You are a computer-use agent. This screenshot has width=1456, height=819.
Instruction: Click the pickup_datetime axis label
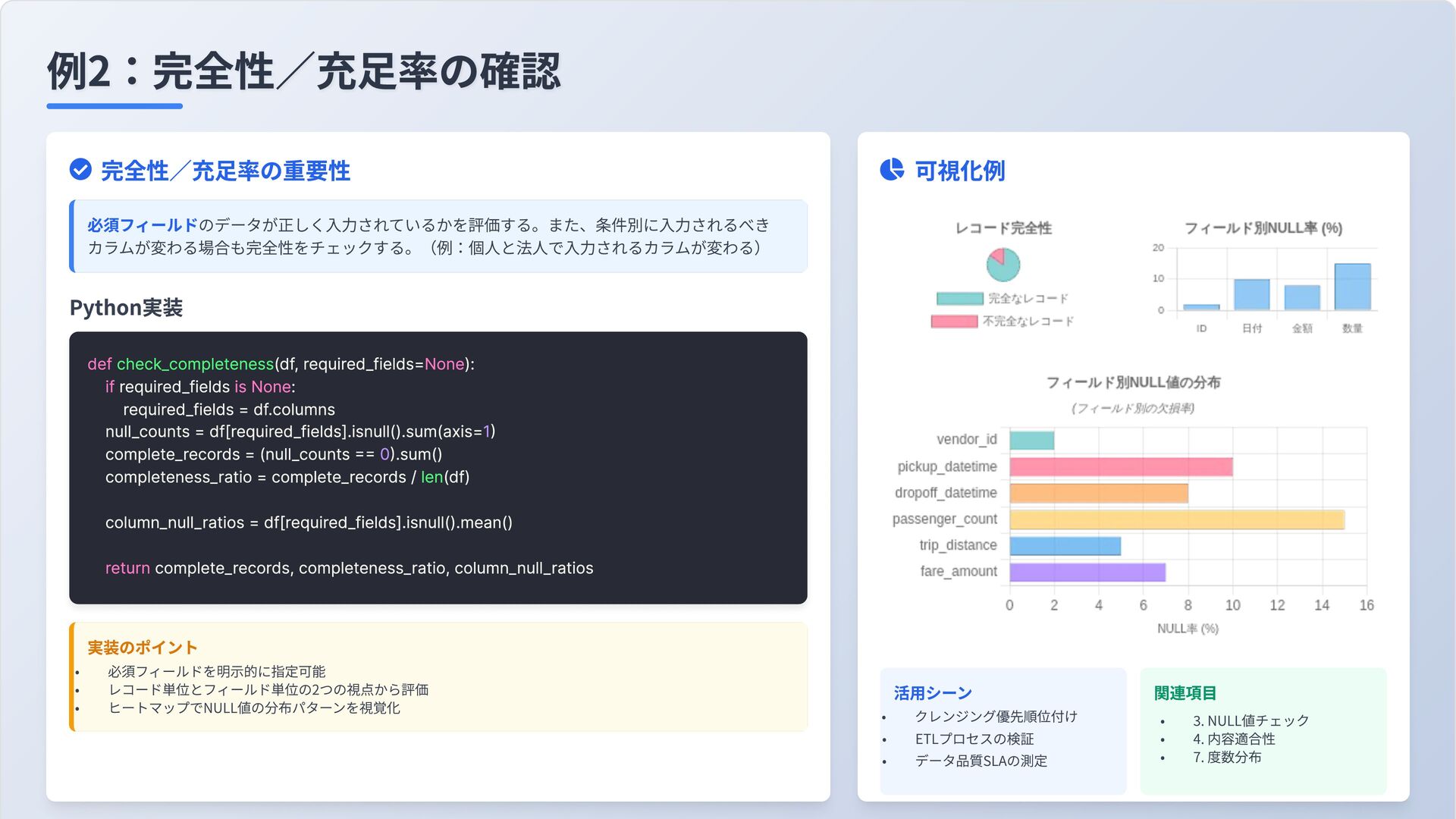(947, 466)
